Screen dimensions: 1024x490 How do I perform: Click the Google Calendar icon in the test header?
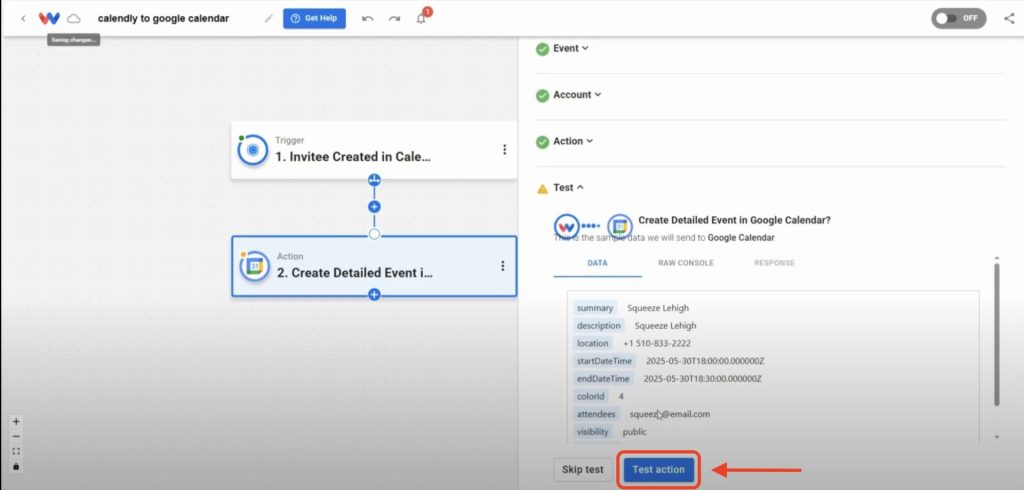pos(620,227)
